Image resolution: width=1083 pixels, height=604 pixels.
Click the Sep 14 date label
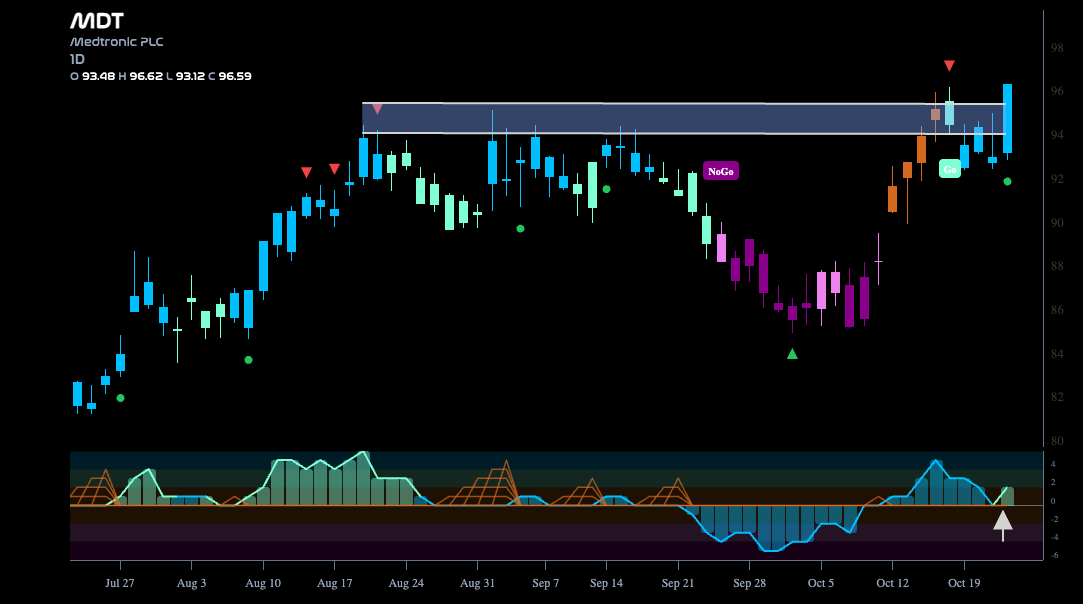click(x=606, y=583)
